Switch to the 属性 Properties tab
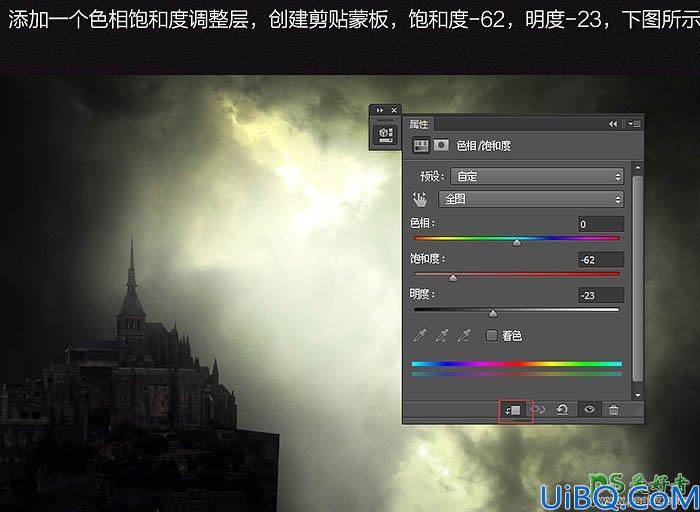 (x=419, y=125)
